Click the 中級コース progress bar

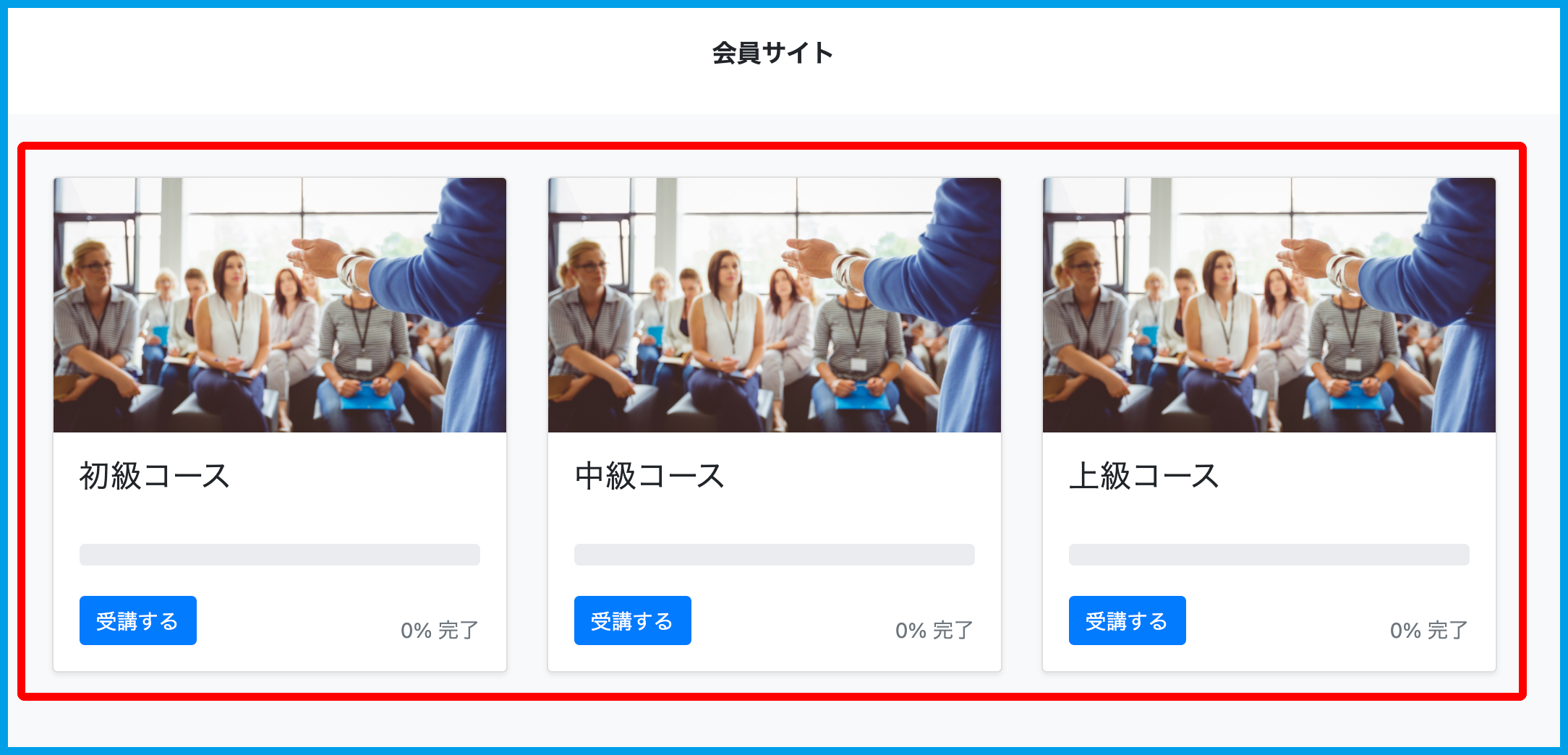(x=775, y=555)
